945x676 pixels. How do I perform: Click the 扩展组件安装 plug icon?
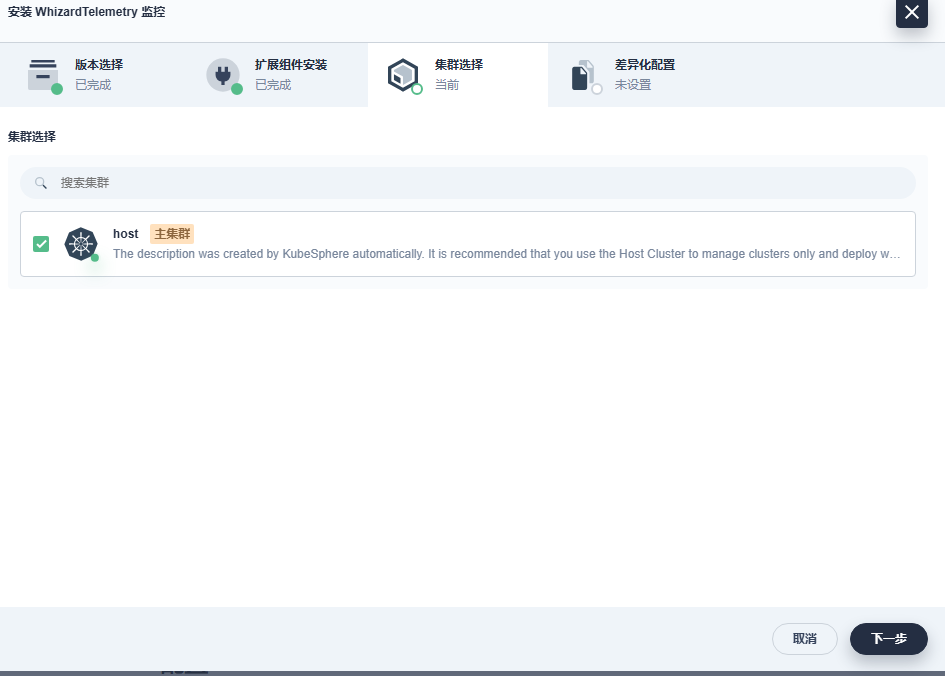pyautogui.click(x=223, y=75)
